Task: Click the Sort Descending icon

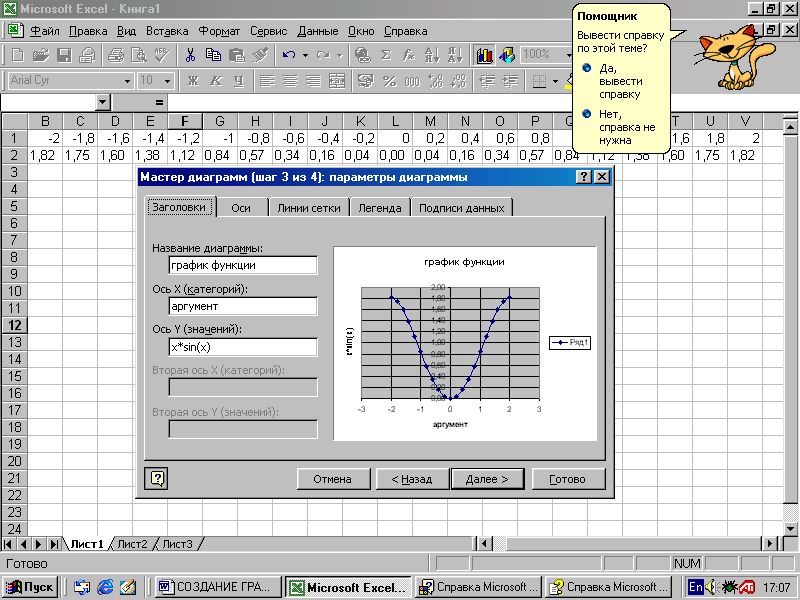Action: [x=455, y=55]
